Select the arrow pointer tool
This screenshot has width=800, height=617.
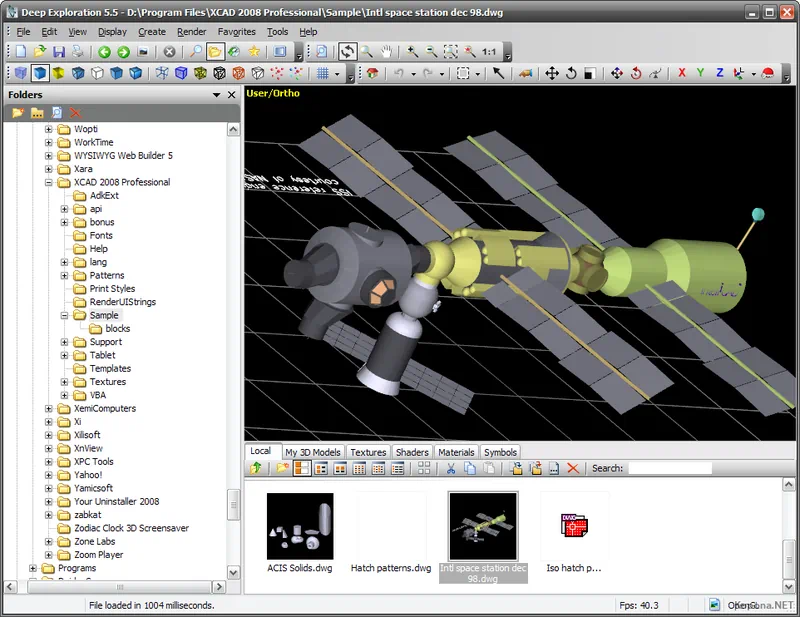click(498, 74)
